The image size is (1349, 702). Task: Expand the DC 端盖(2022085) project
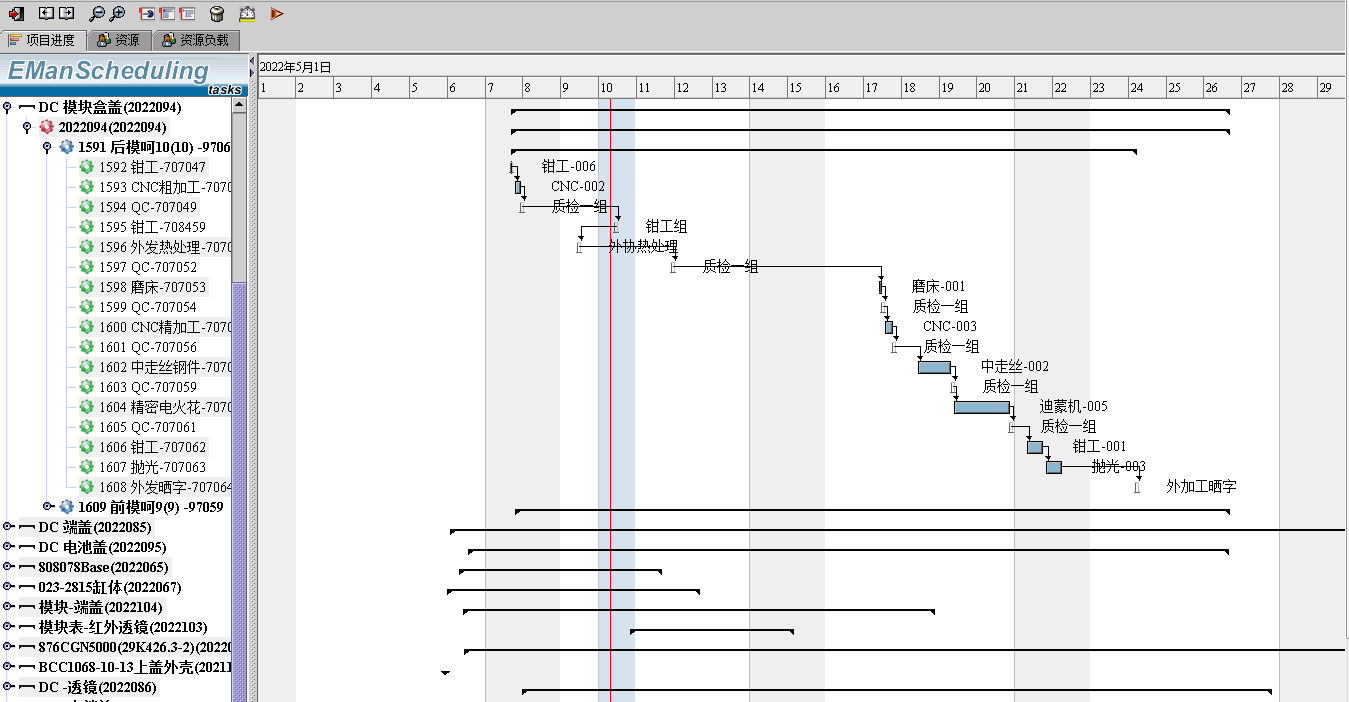8,527
